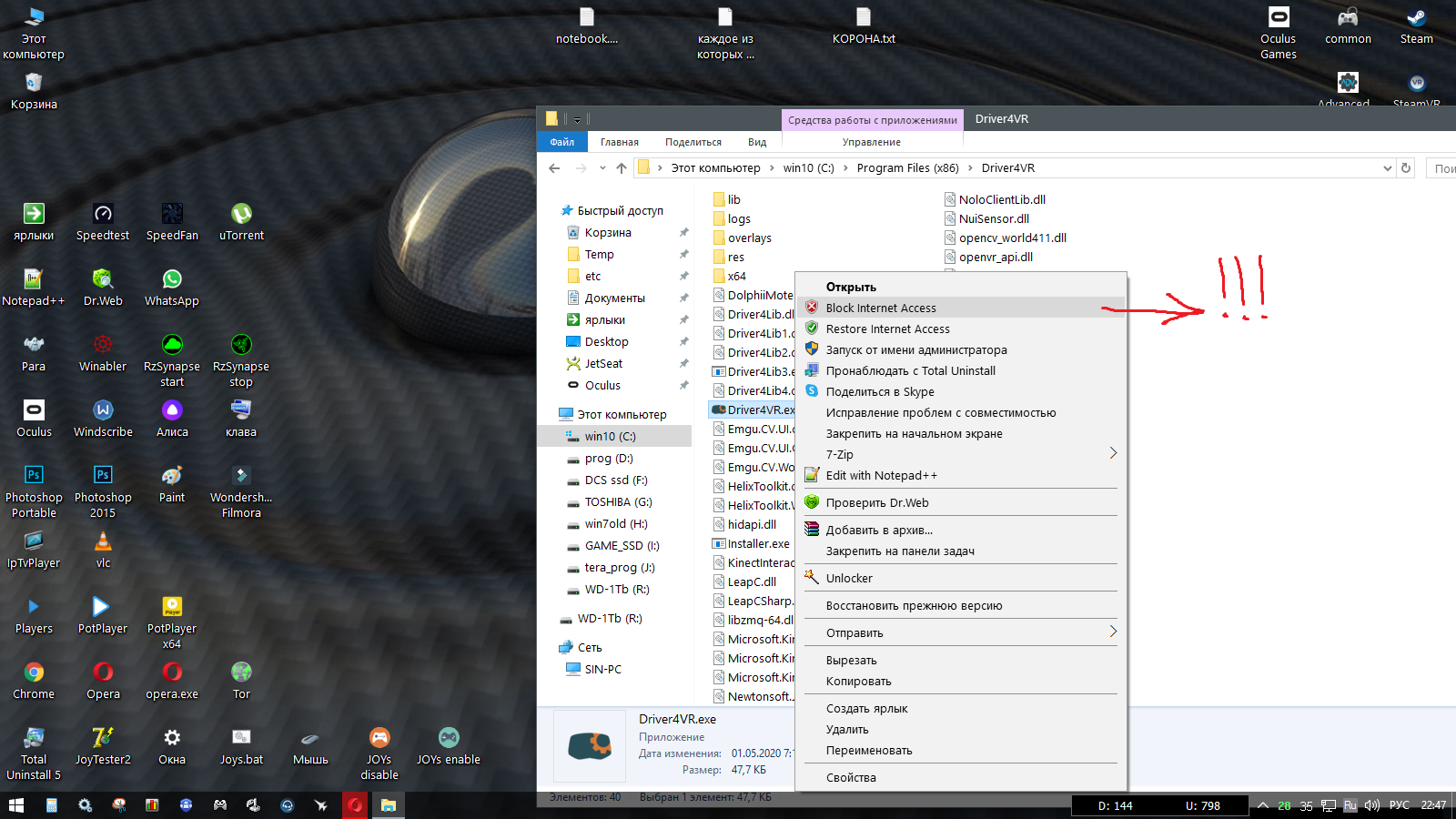
Task: Select opencv_world411.dll file
Action: tap(1012, 238)
